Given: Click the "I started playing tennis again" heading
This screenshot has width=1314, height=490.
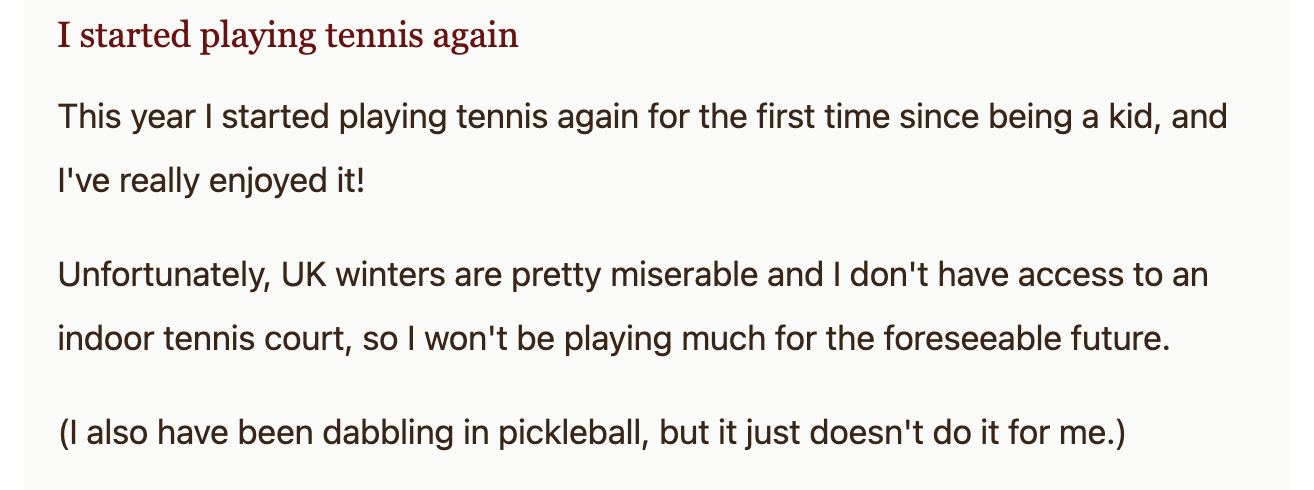Looking at the screenshot, I should click(x=288, y=36).
